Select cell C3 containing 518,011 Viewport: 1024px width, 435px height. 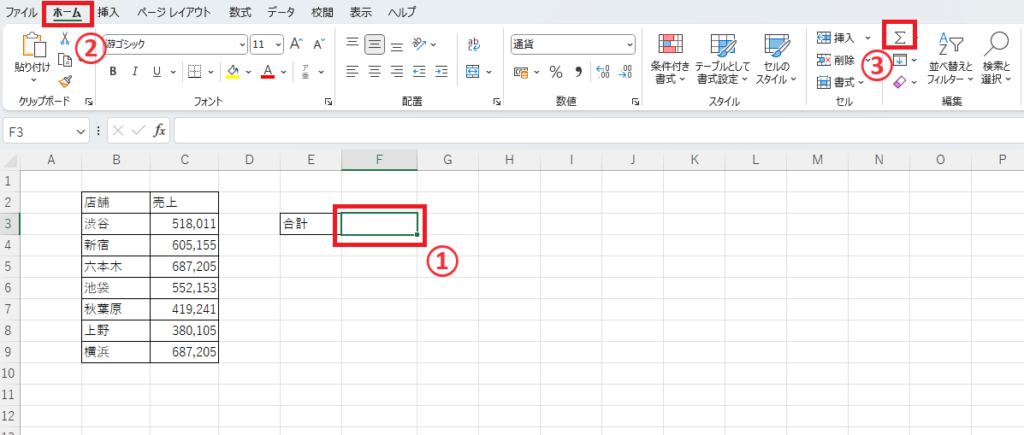coord(183,224)
